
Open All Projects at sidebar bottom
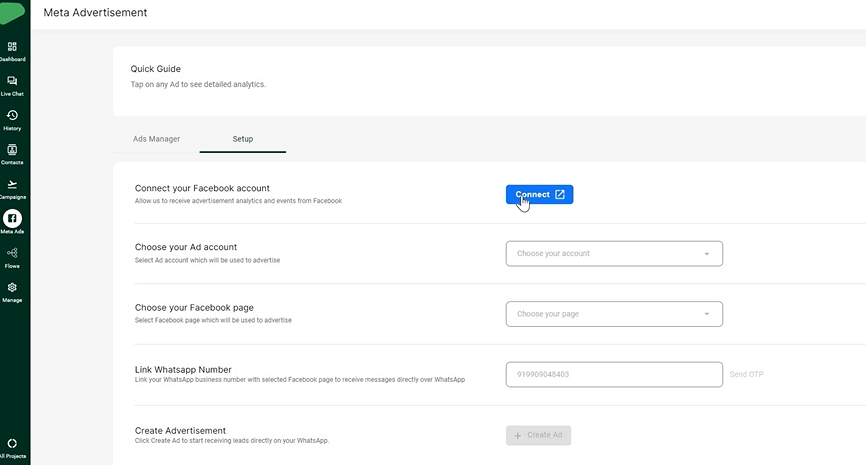click(12, 448)
